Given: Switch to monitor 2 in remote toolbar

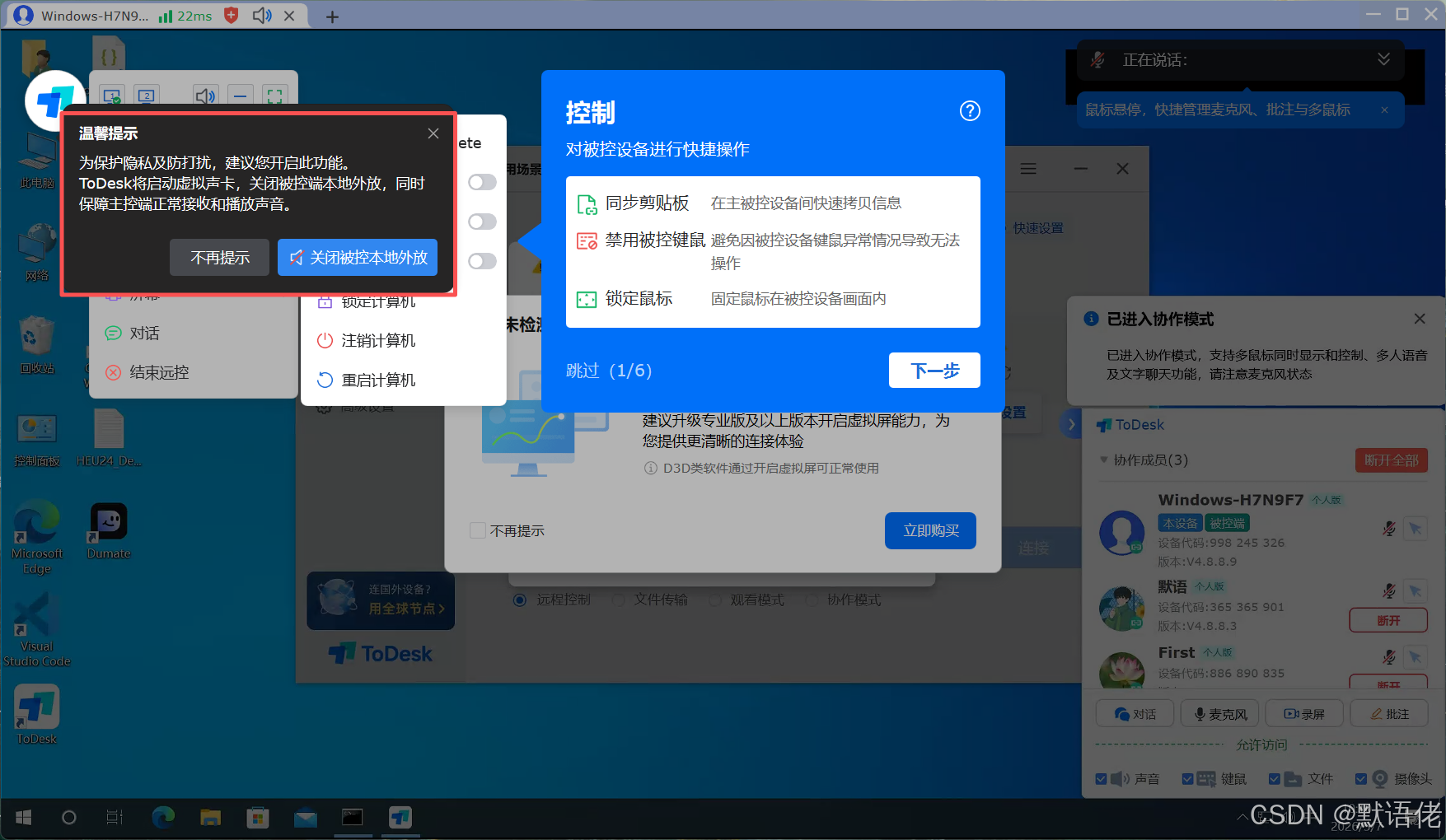Looking at the screenshot, I should [147, 96].
